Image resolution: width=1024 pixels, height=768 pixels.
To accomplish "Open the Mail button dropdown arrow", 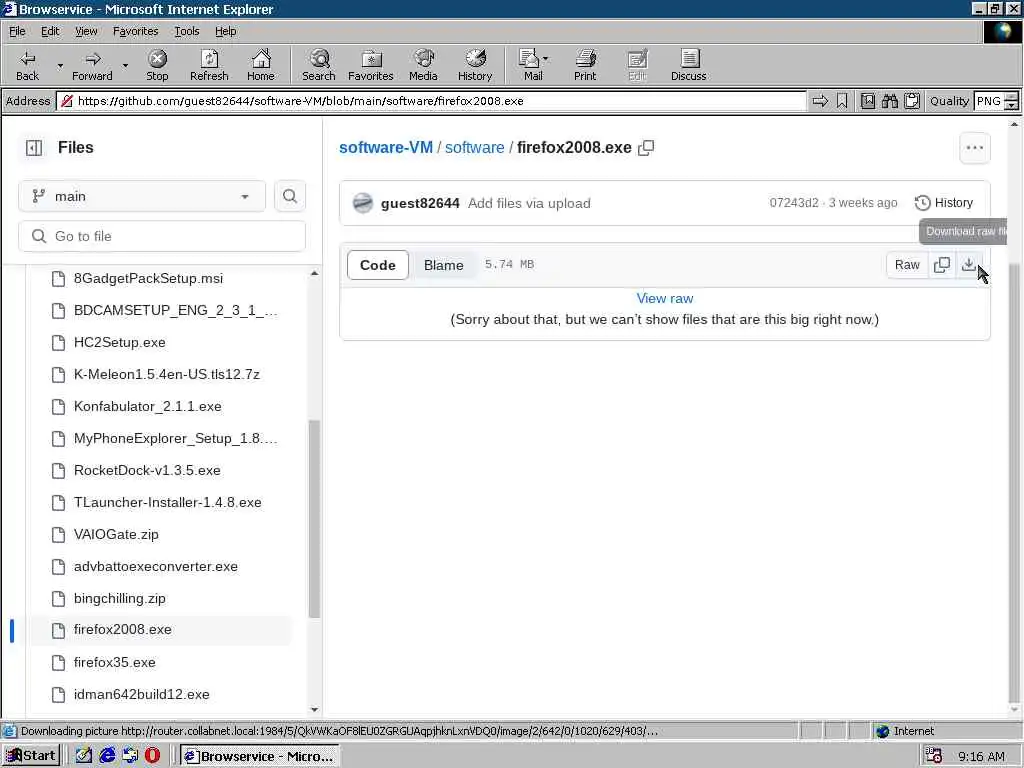I will 545,59.
